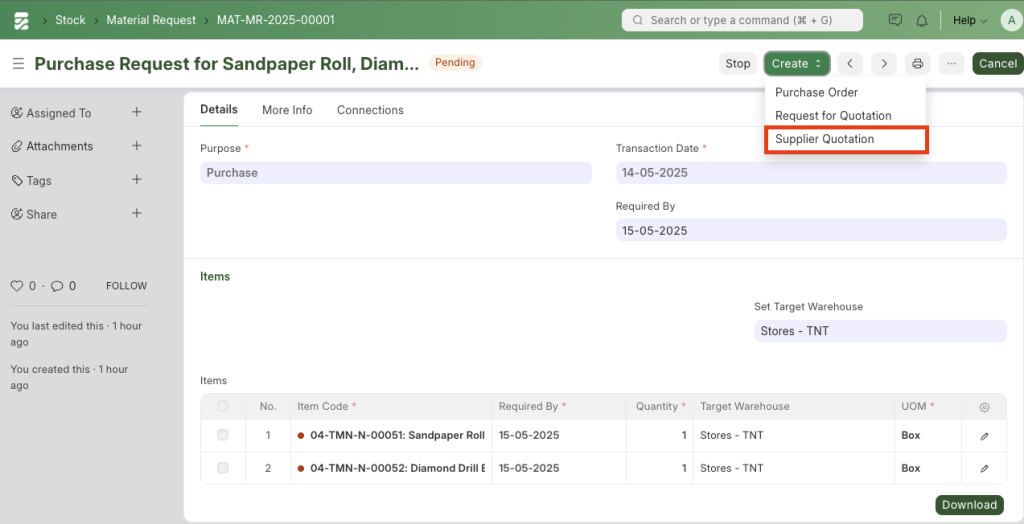Open the Purpose select field
1024x524 pixels.
point(396,172)
